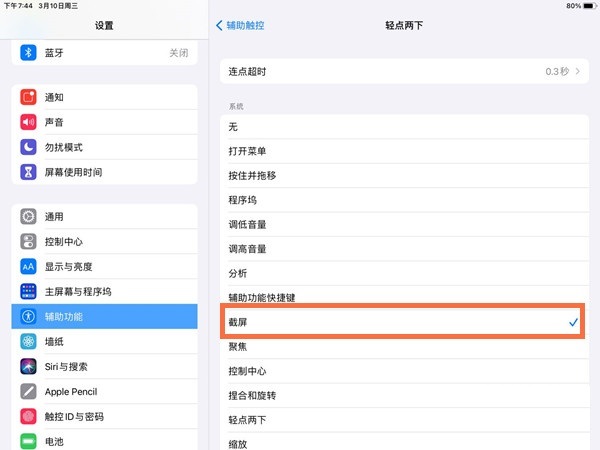
Task: Choose the 打开菜单 option
Action: (400, 151)
